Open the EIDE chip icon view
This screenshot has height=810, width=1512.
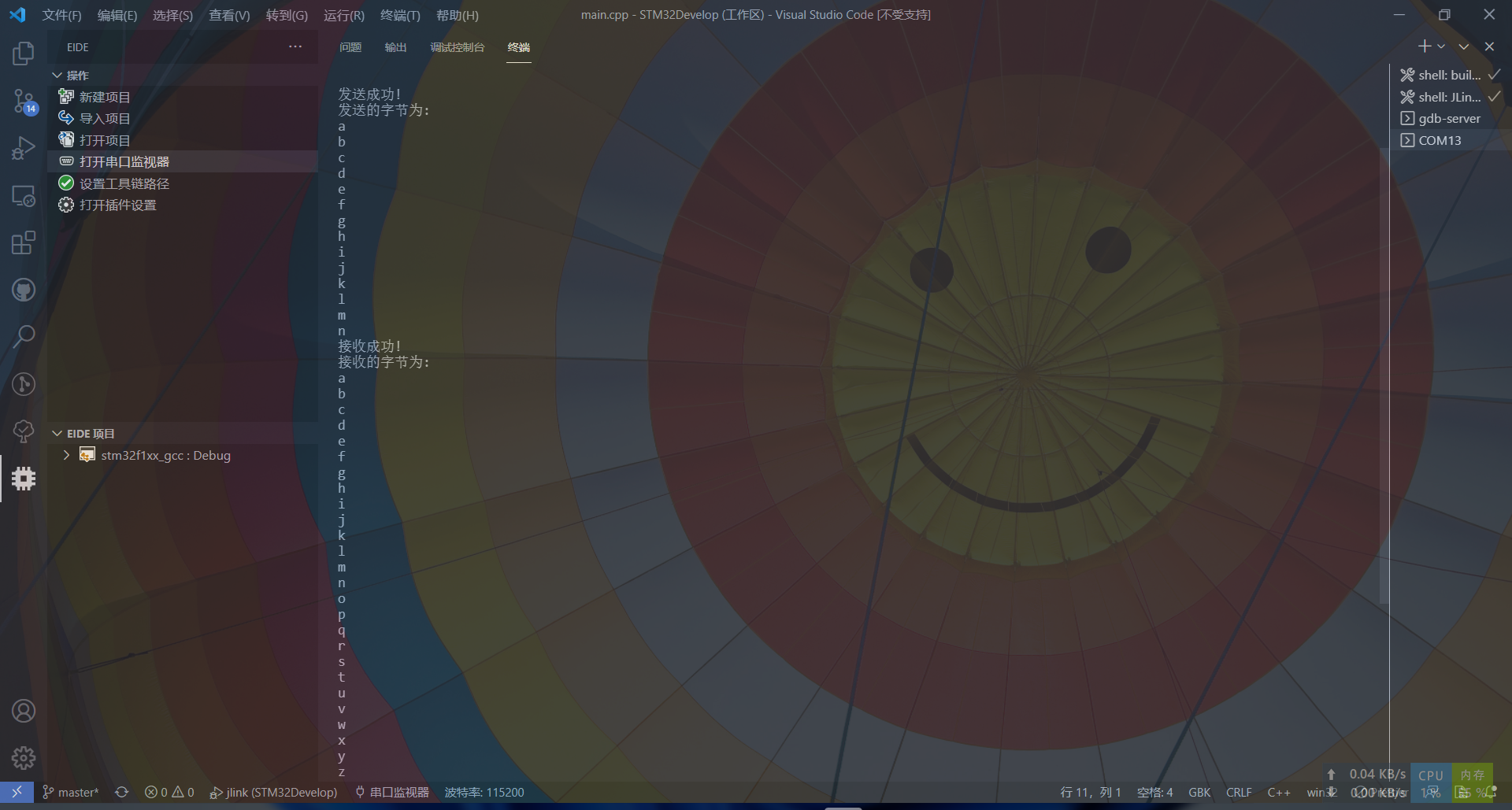coord(24,479)
